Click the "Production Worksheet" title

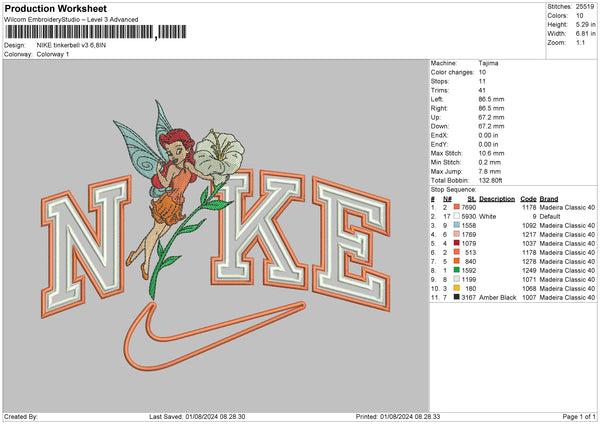[55, 8]
